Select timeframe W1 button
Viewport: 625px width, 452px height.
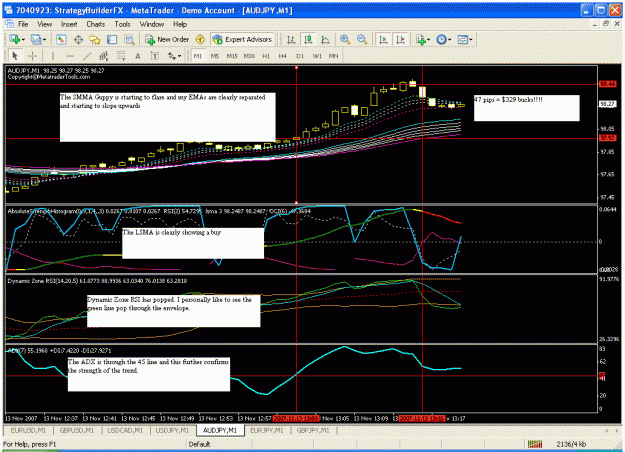[317, 56]
